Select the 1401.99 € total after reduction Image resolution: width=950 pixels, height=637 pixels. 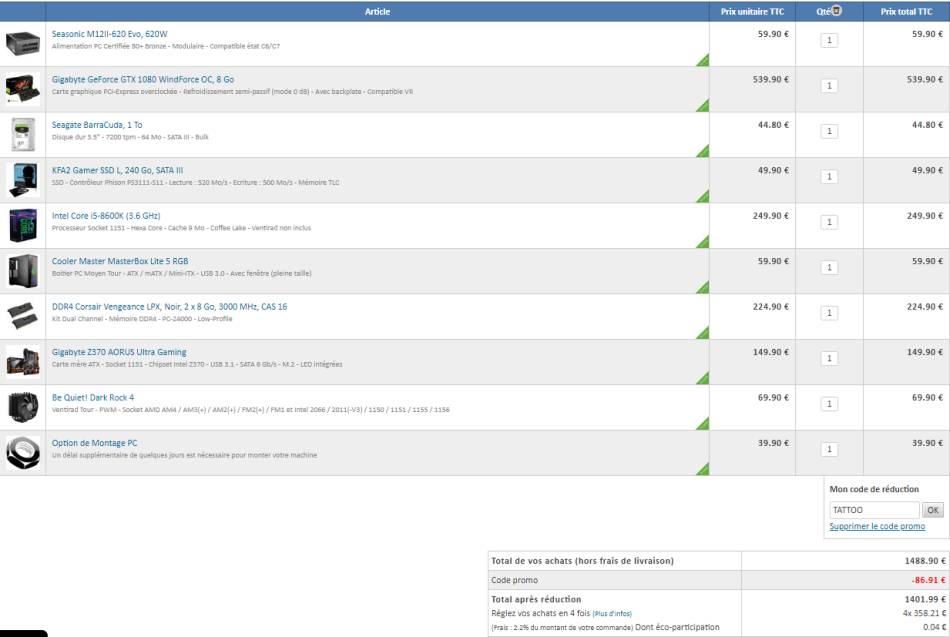[x=925, y=599]
